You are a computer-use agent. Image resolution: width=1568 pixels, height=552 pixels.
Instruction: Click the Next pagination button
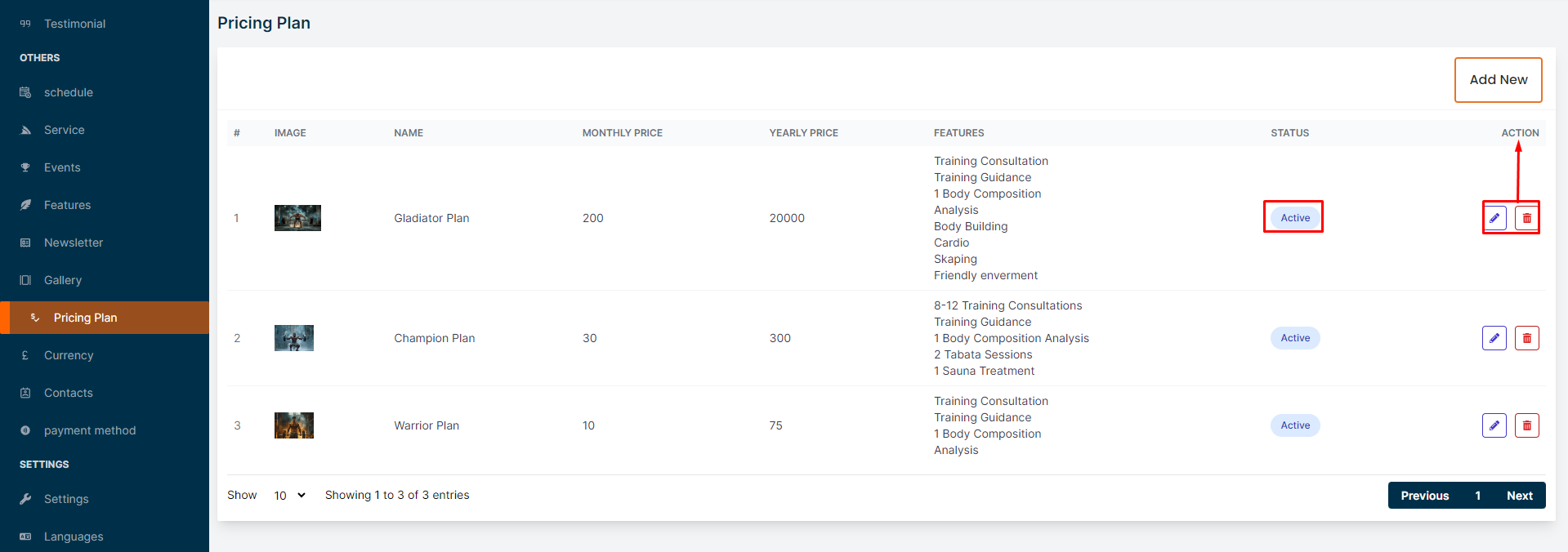1519,496
